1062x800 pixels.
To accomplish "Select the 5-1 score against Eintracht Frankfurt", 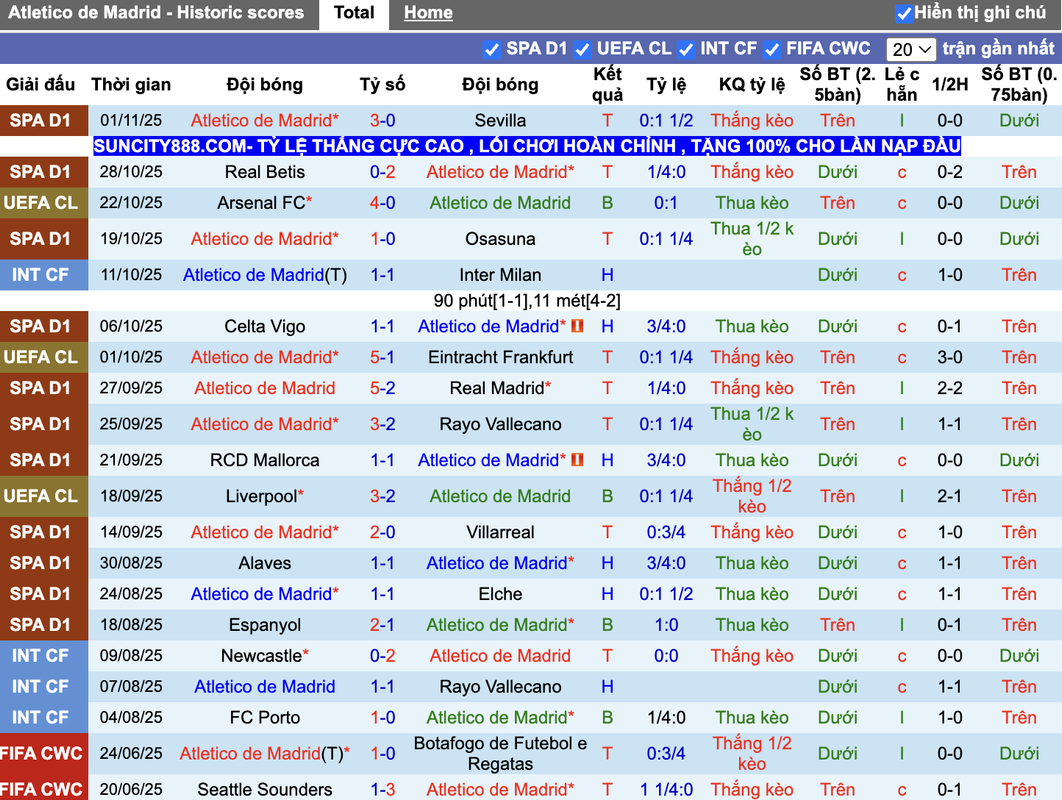I will (x=383, y=357).
